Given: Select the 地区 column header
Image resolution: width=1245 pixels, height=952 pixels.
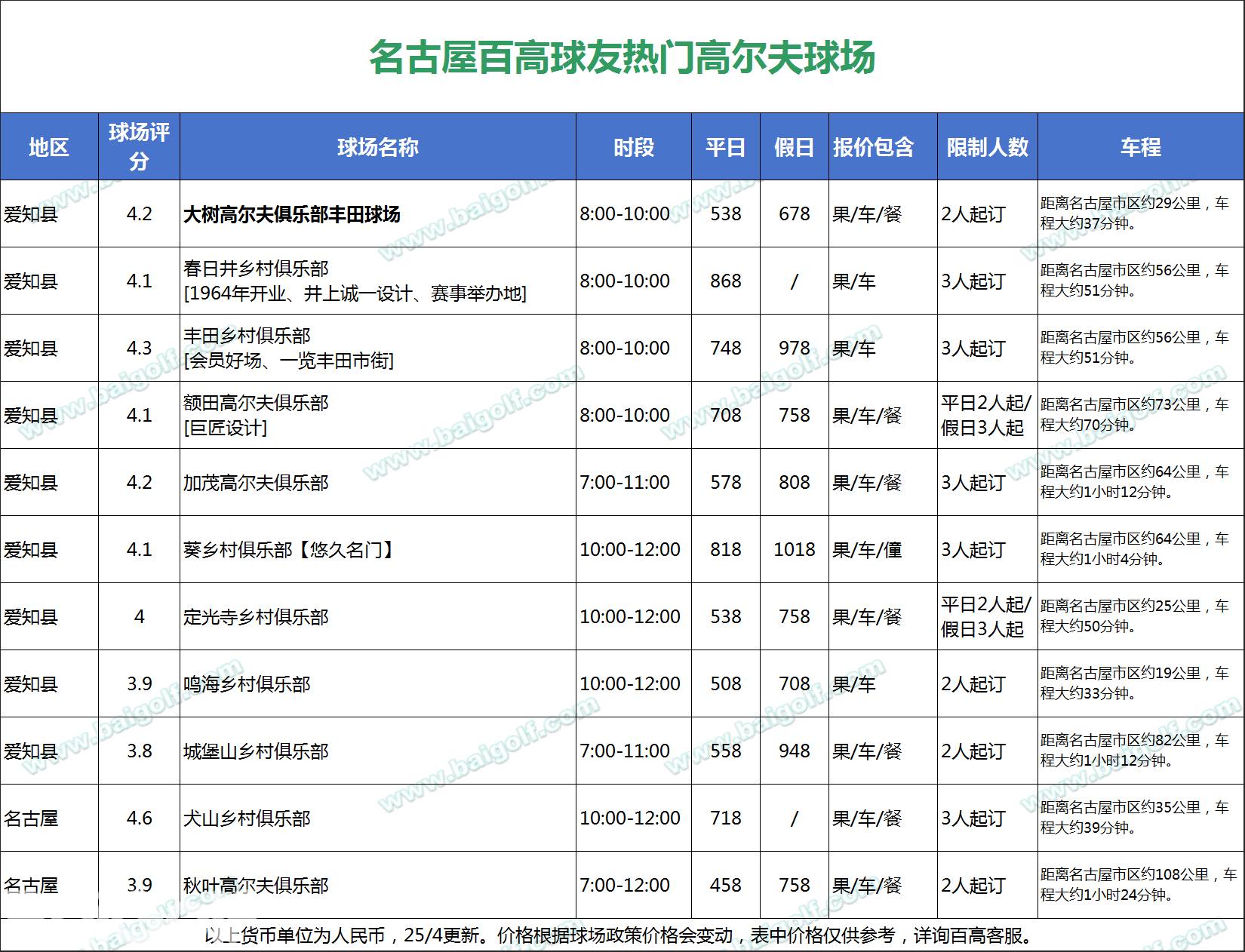Looking at the screenshot, I should [49, 147].
